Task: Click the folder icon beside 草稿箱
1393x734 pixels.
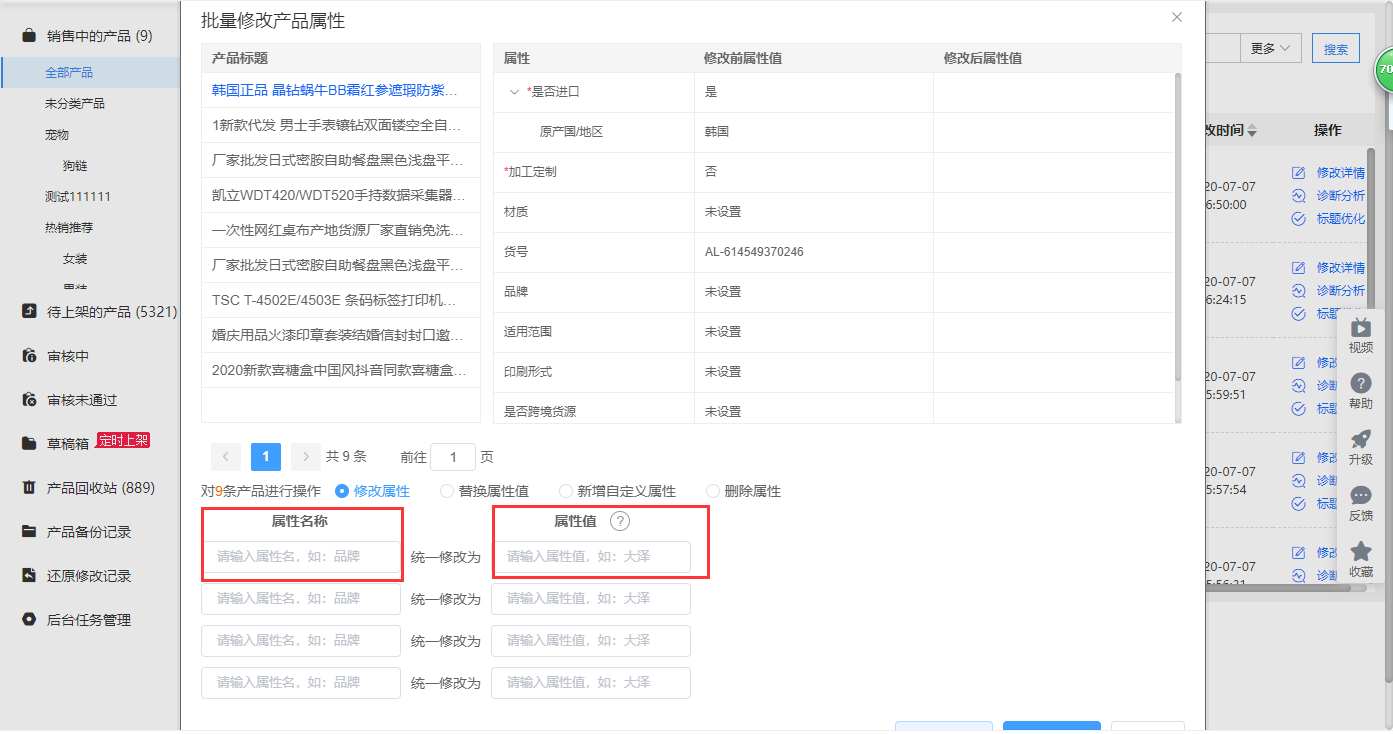Action: pyautogui.click(x=29, y=444)
